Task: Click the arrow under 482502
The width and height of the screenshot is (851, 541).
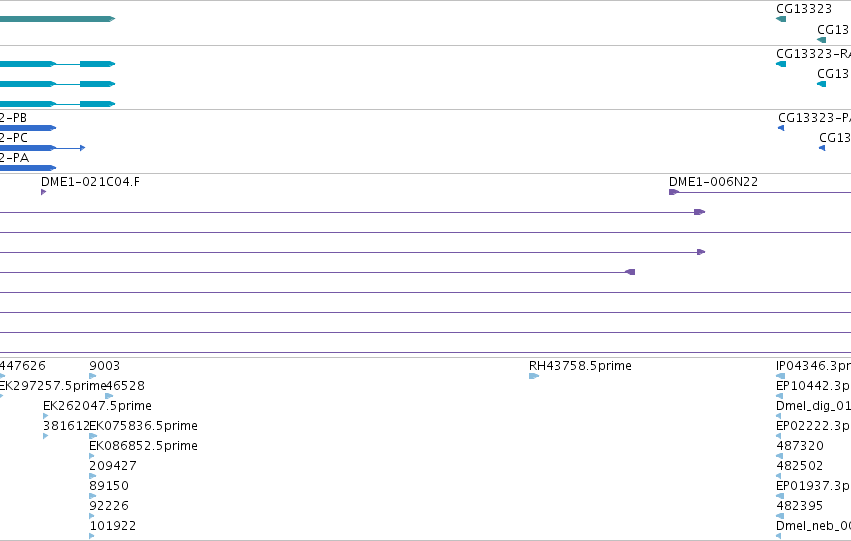Action: (x=779, y=476)
